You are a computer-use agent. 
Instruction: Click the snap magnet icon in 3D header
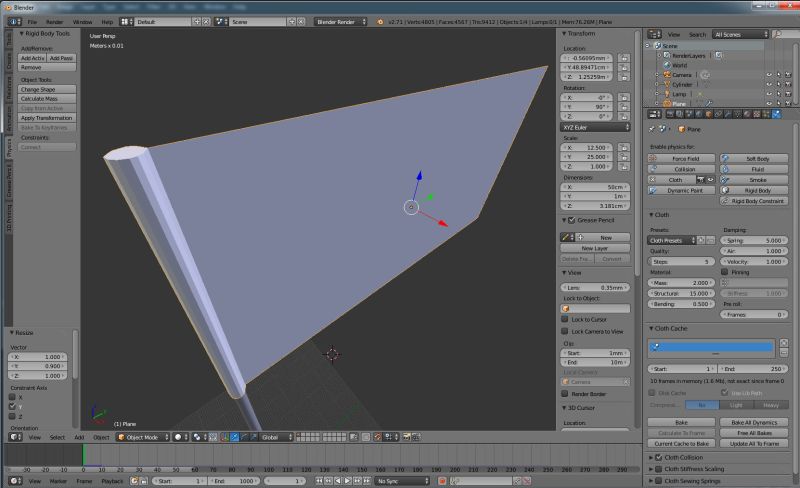coord(378,437)
